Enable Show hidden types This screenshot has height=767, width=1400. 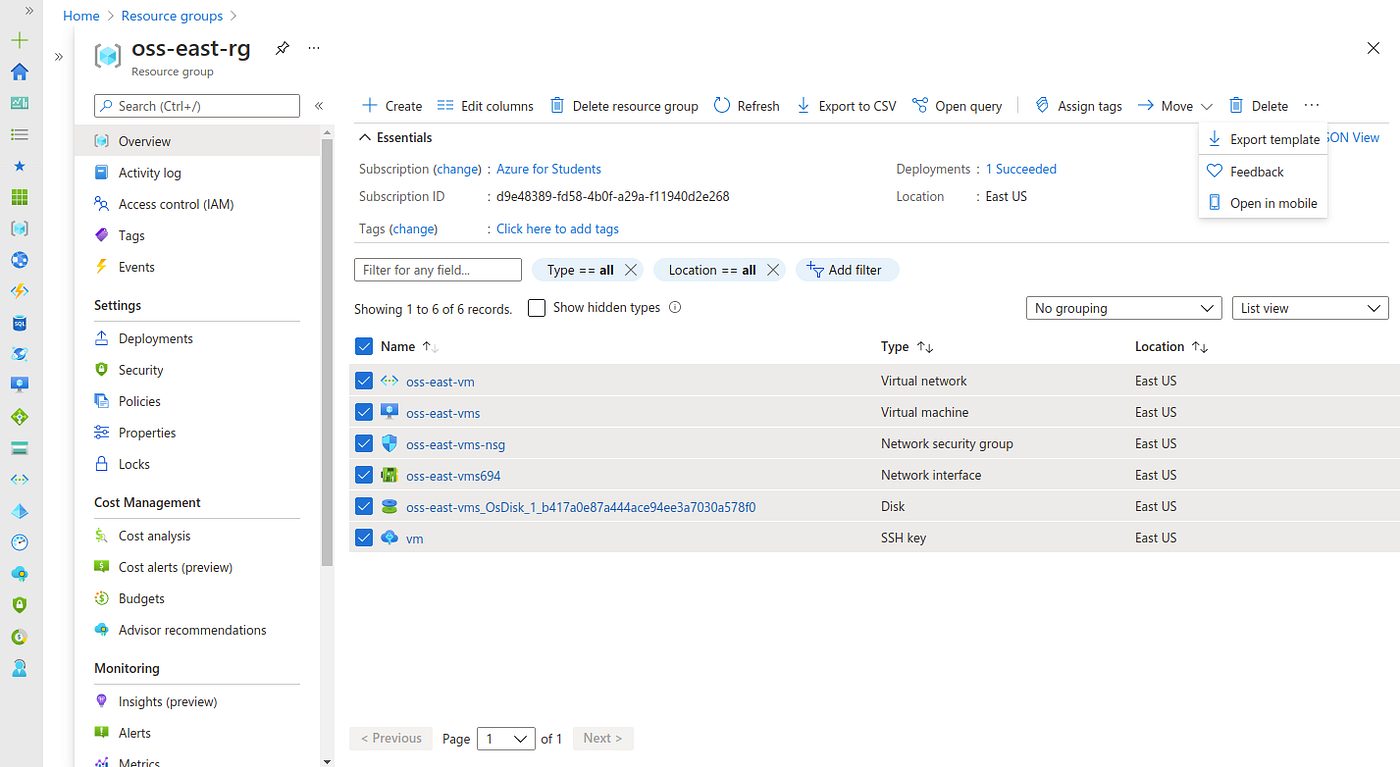tap(536, 308)
